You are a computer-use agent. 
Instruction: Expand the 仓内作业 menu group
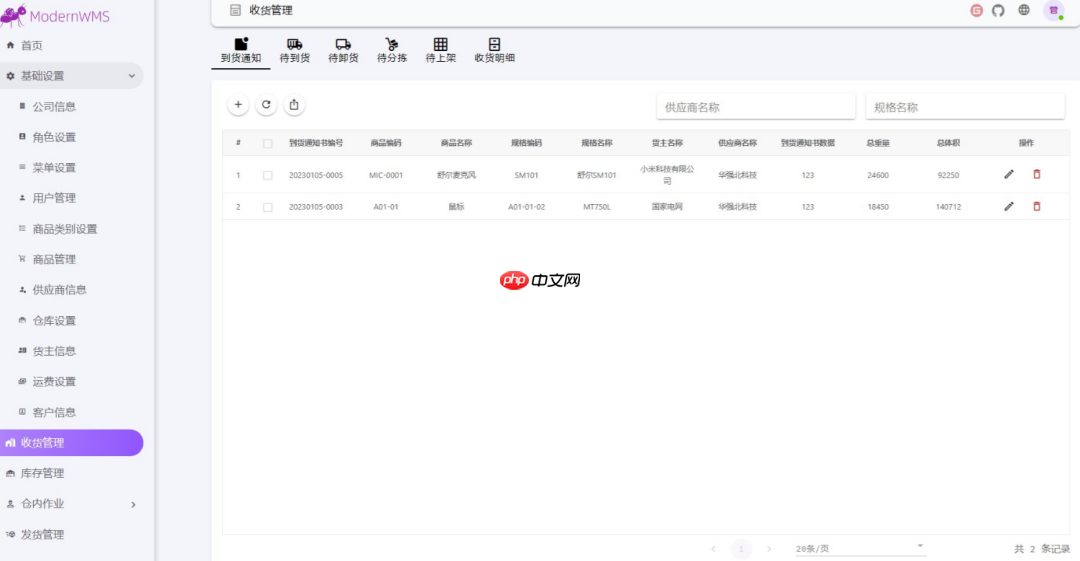pos(72,504)
